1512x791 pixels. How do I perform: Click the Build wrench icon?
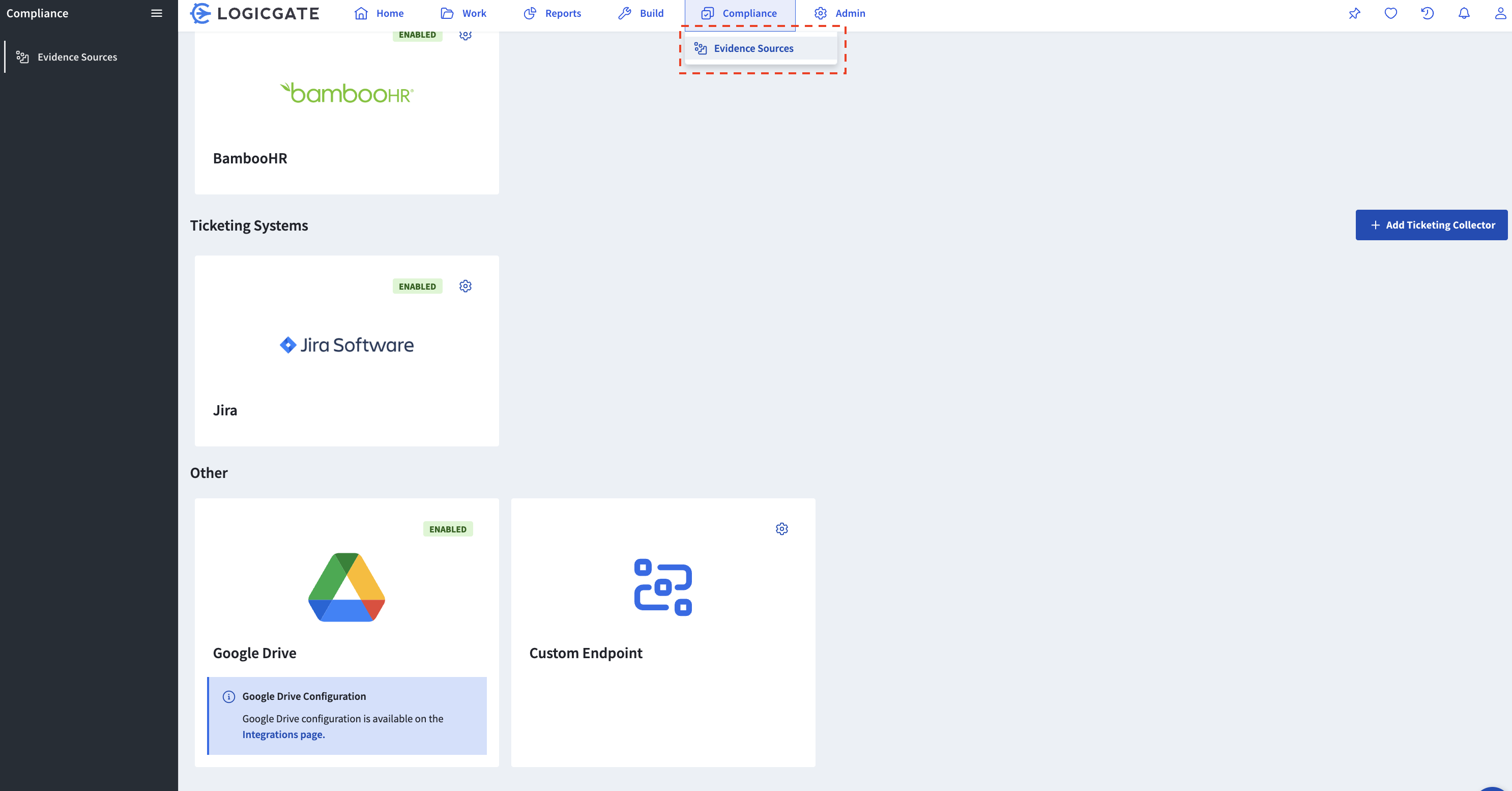[625, 13]
